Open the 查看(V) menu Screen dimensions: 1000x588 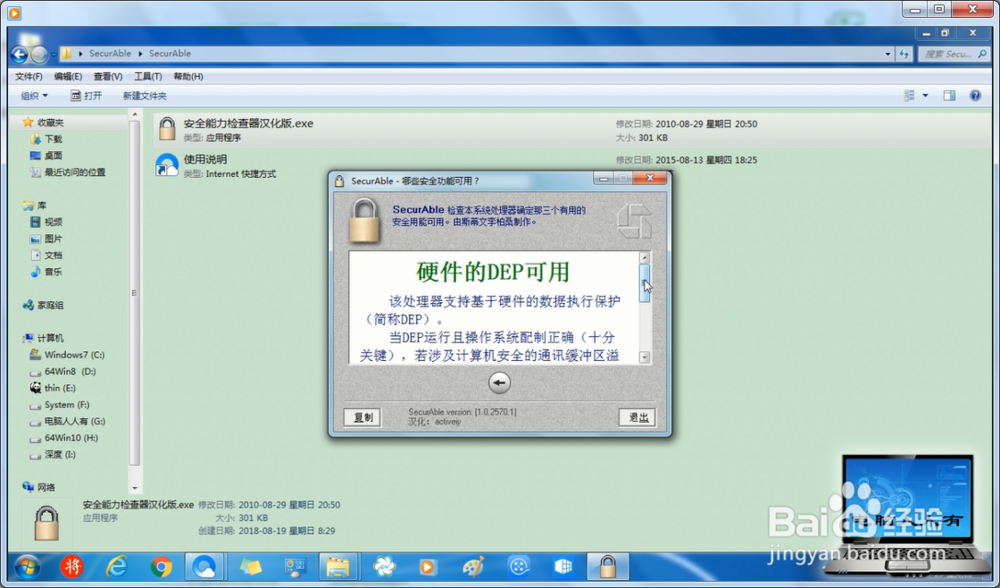pyautogui.click(x=108, y=77)
